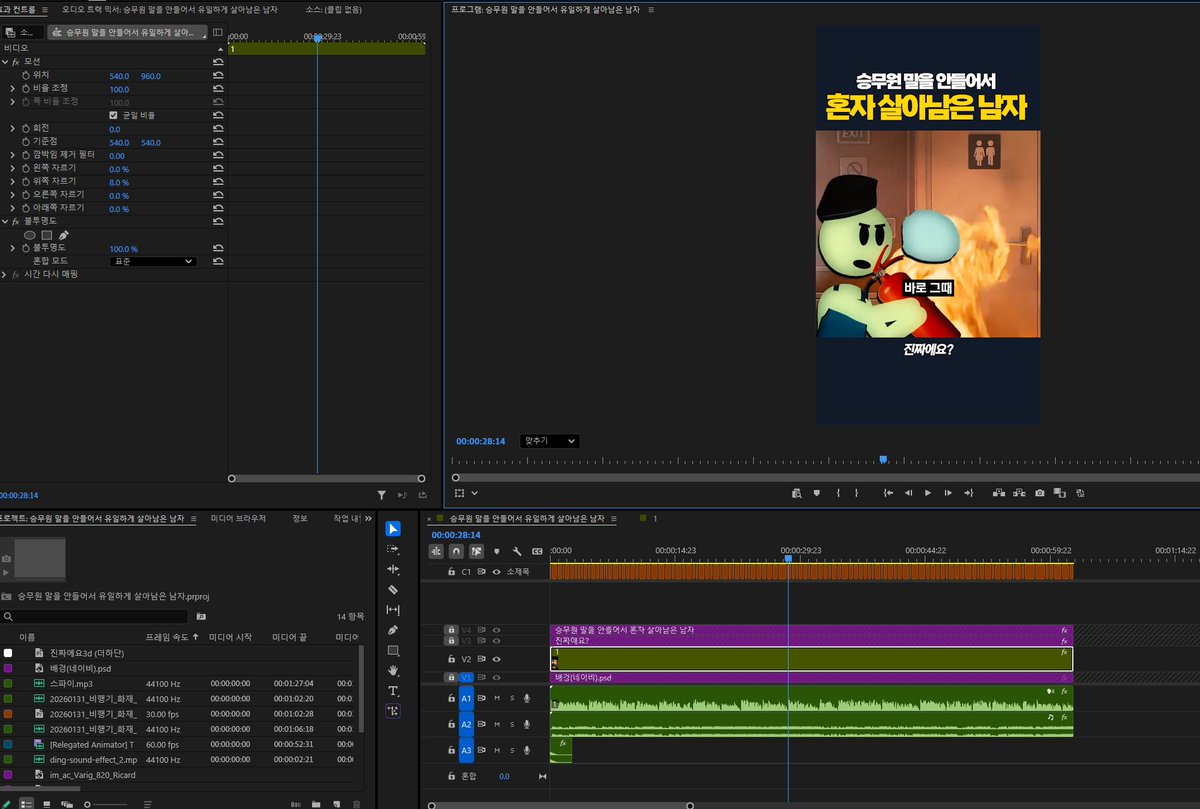Viewport: 1200px width, 809px height.
Task: Click the program monitor play button
Action: coord(928,493)
